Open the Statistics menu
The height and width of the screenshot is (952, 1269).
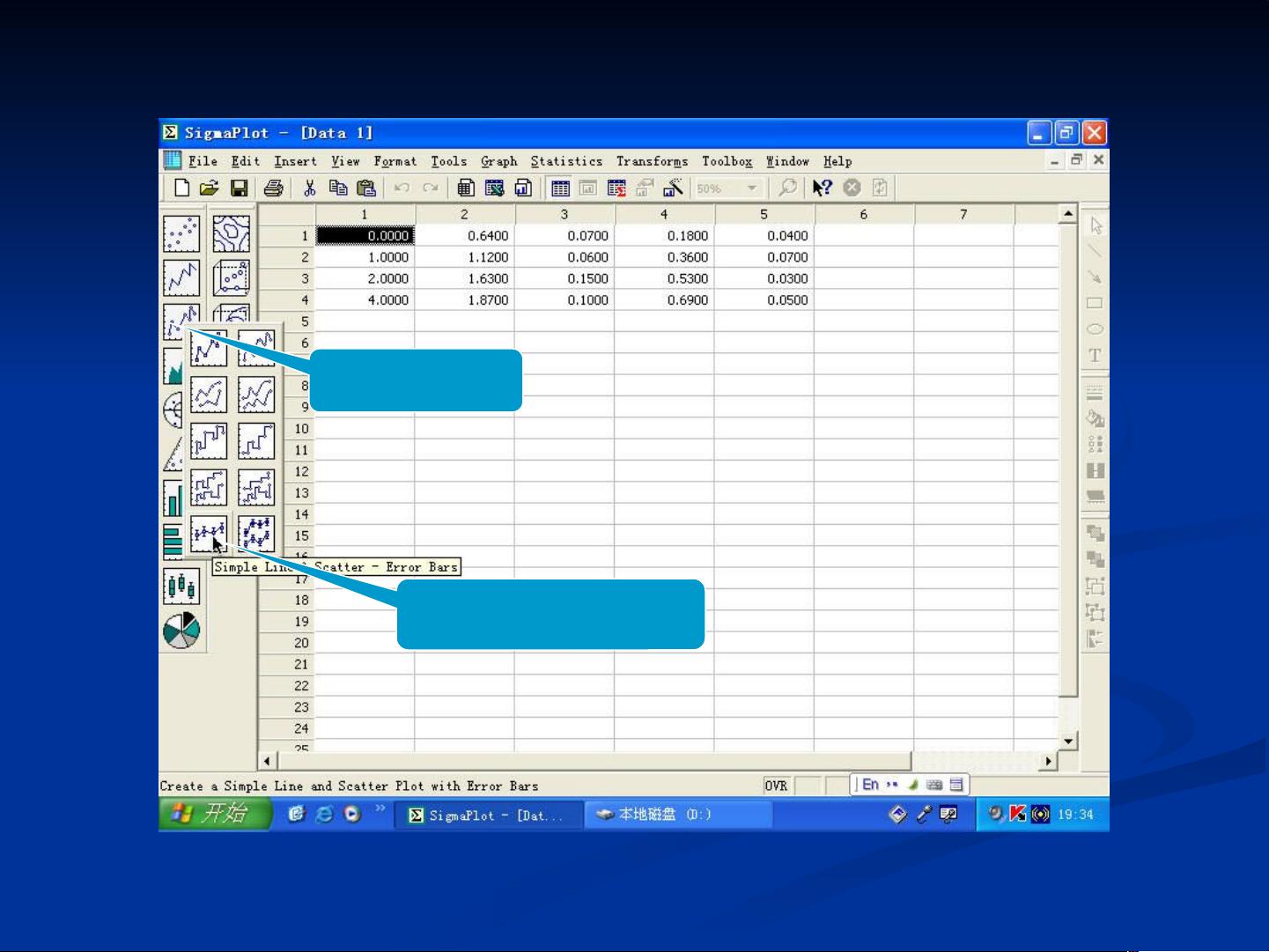click(x=567, y=161)
